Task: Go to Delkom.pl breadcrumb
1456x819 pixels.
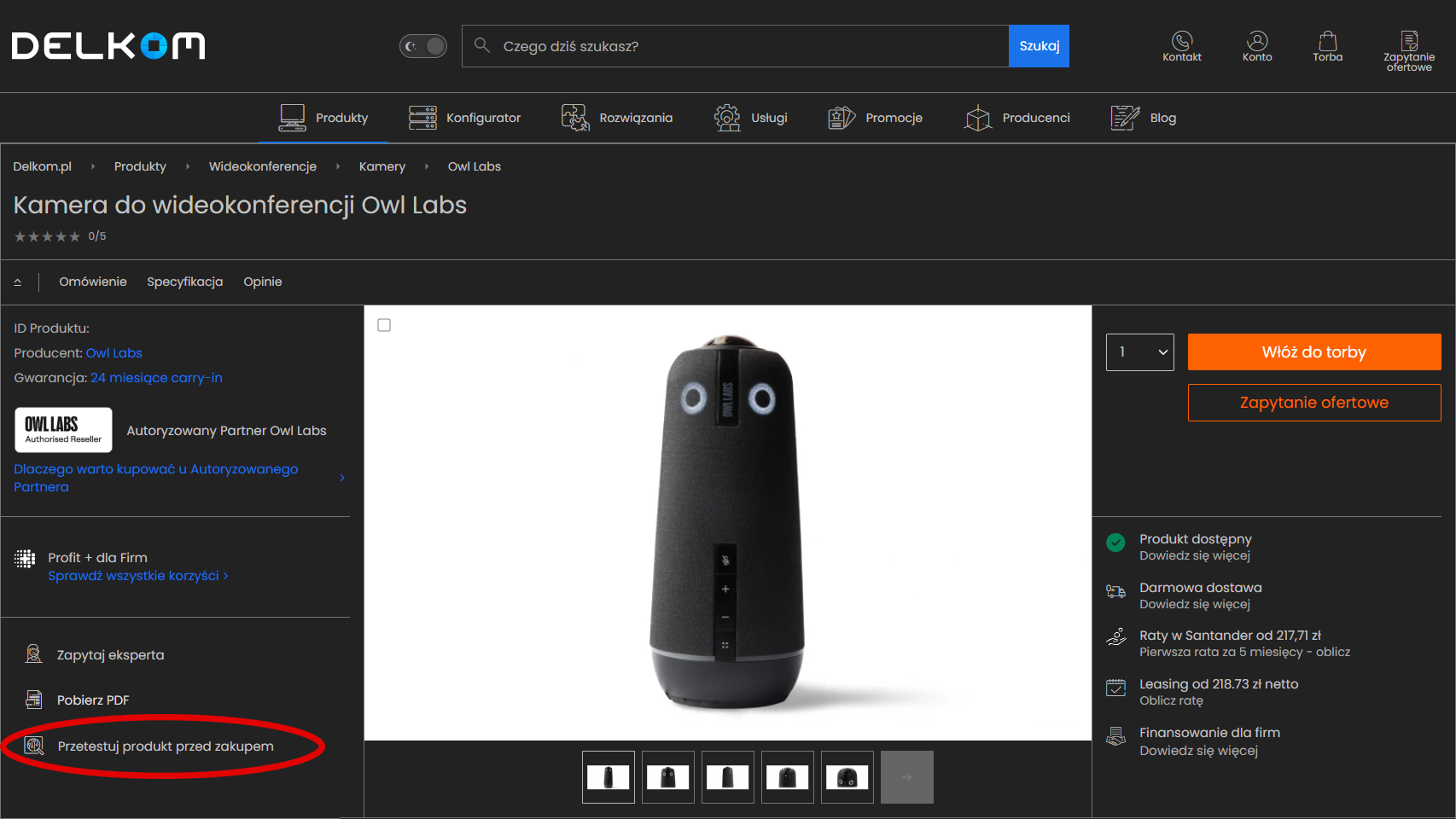Action: coord(43,166)
